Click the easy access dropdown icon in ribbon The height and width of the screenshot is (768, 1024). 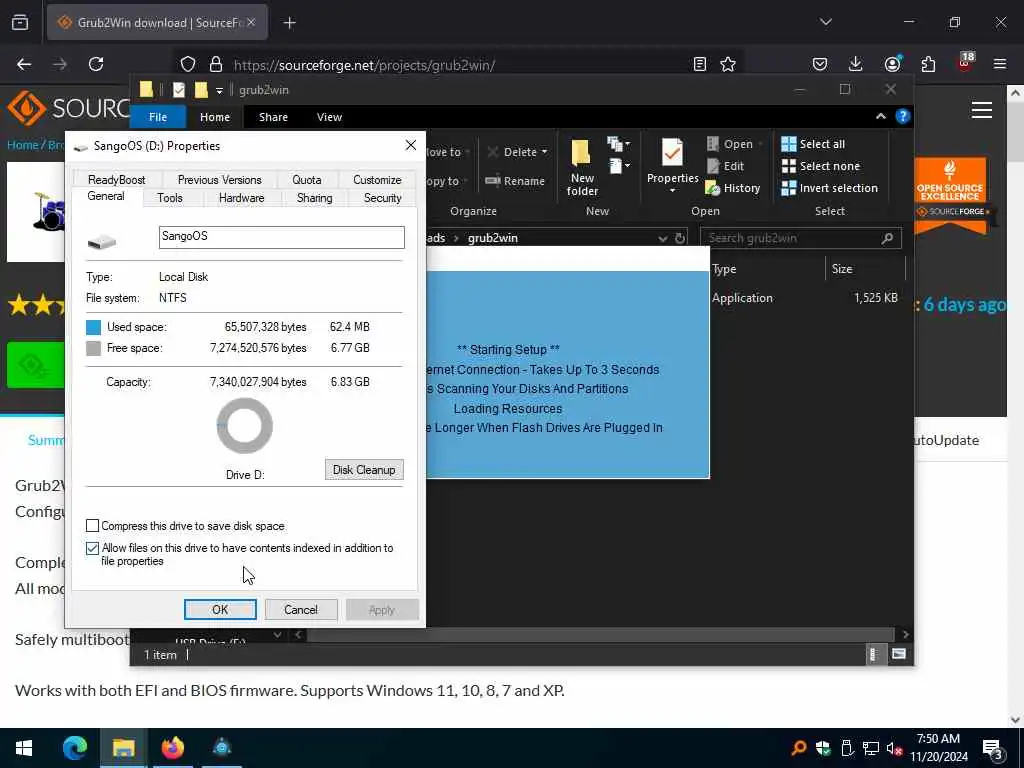click(x=618, y=166)
